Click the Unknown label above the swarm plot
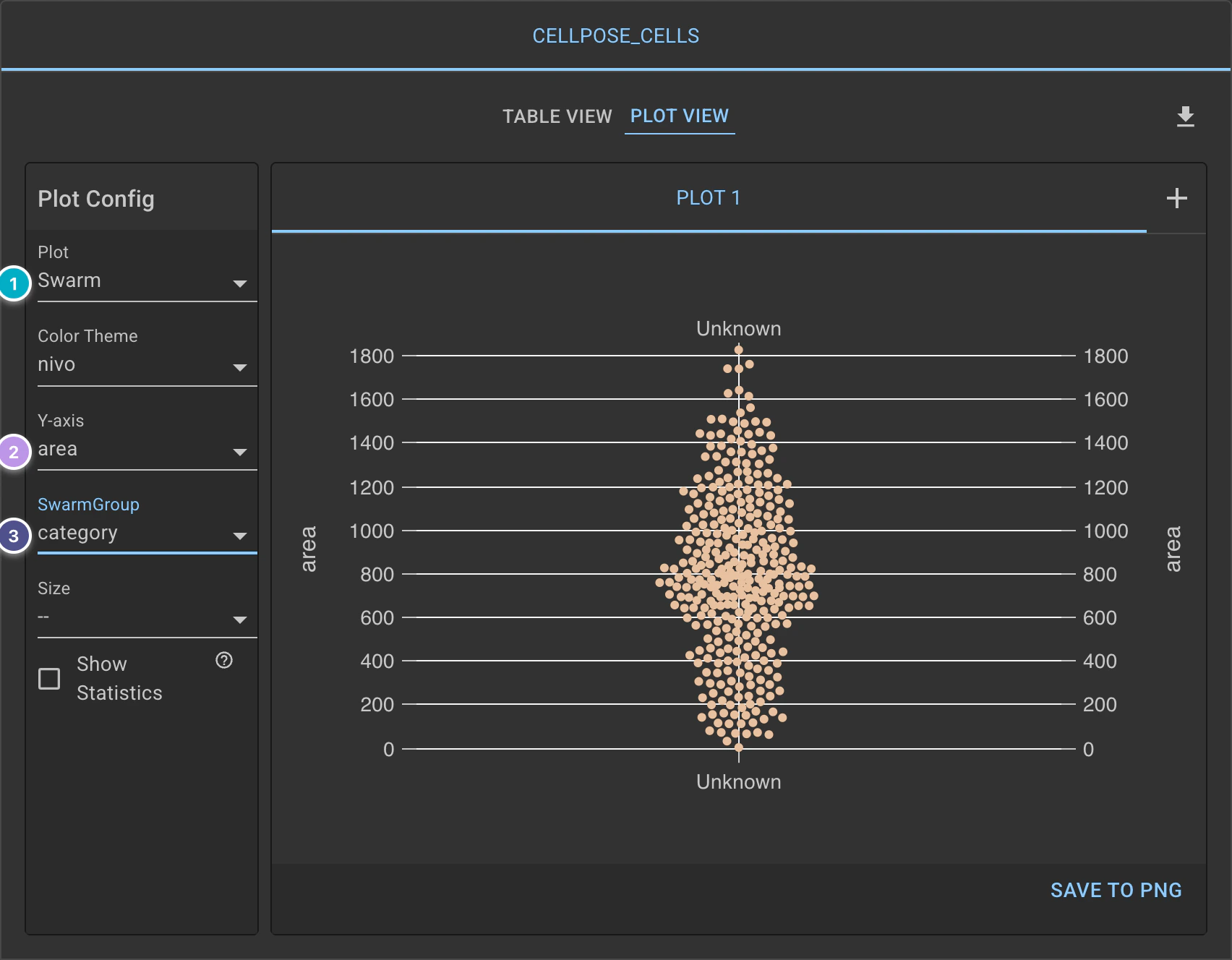 [738, 329]
